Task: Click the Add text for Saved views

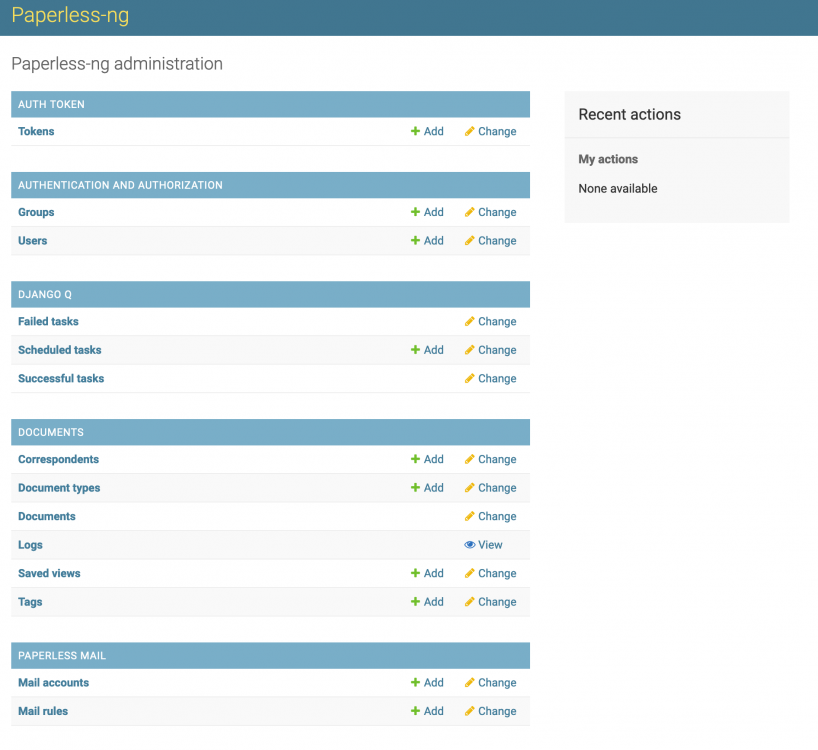Action: (x=434, y=573)
